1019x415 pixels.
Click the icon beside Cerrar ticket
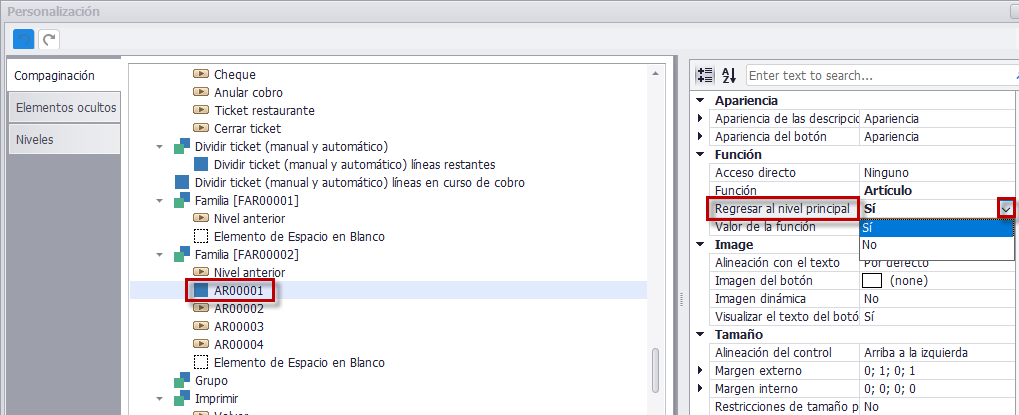(201, 129)
